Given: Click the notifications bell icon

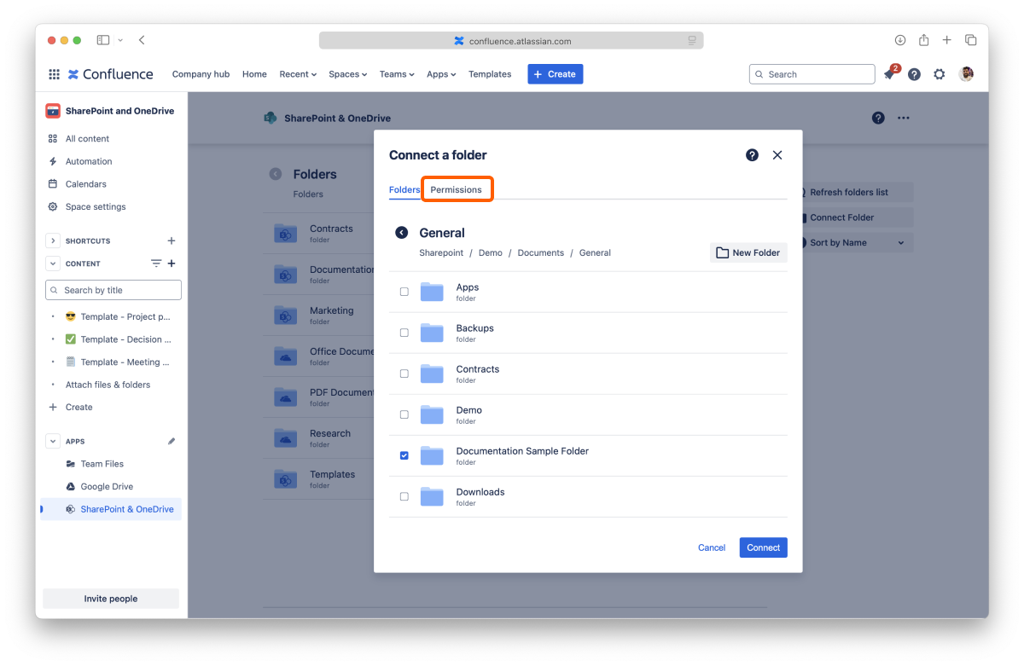Looking at the screenshot, I should point(889,74).
